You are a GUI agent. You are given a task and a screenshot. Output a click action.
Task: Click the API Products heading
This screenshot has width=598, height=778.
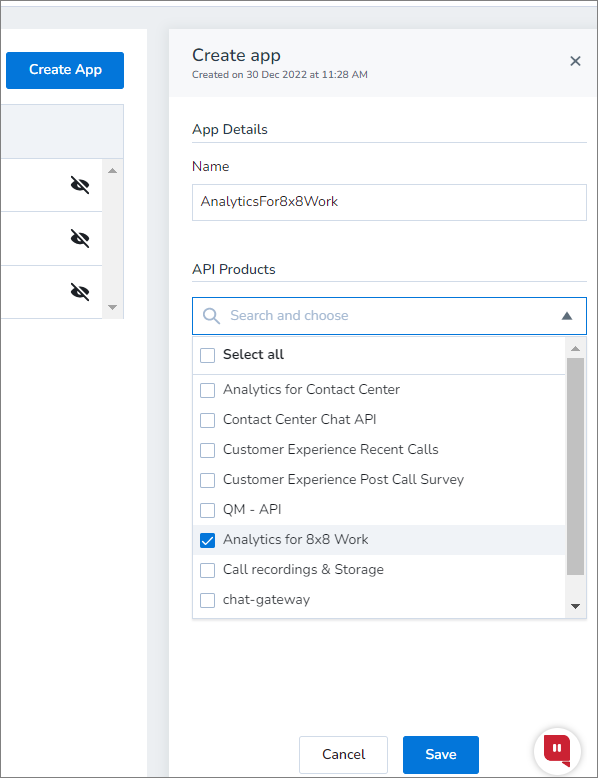point(234,269)
